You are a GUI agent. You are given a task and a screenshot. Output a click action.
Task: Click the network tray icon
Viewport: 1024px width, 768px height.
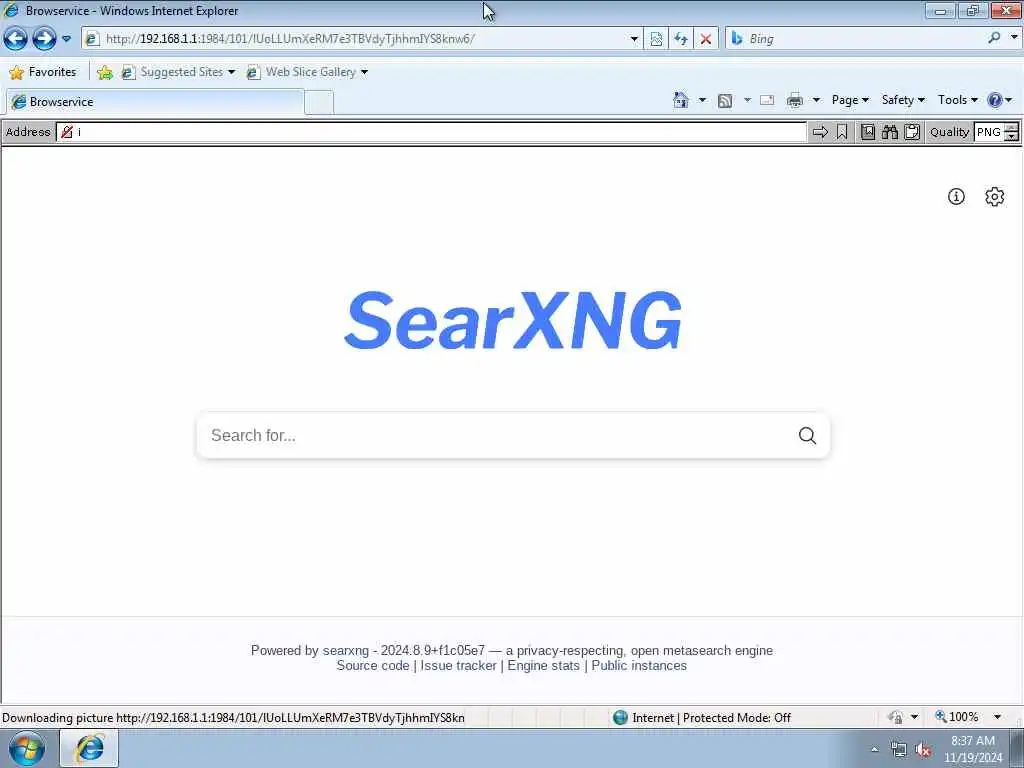pos(899,750)
